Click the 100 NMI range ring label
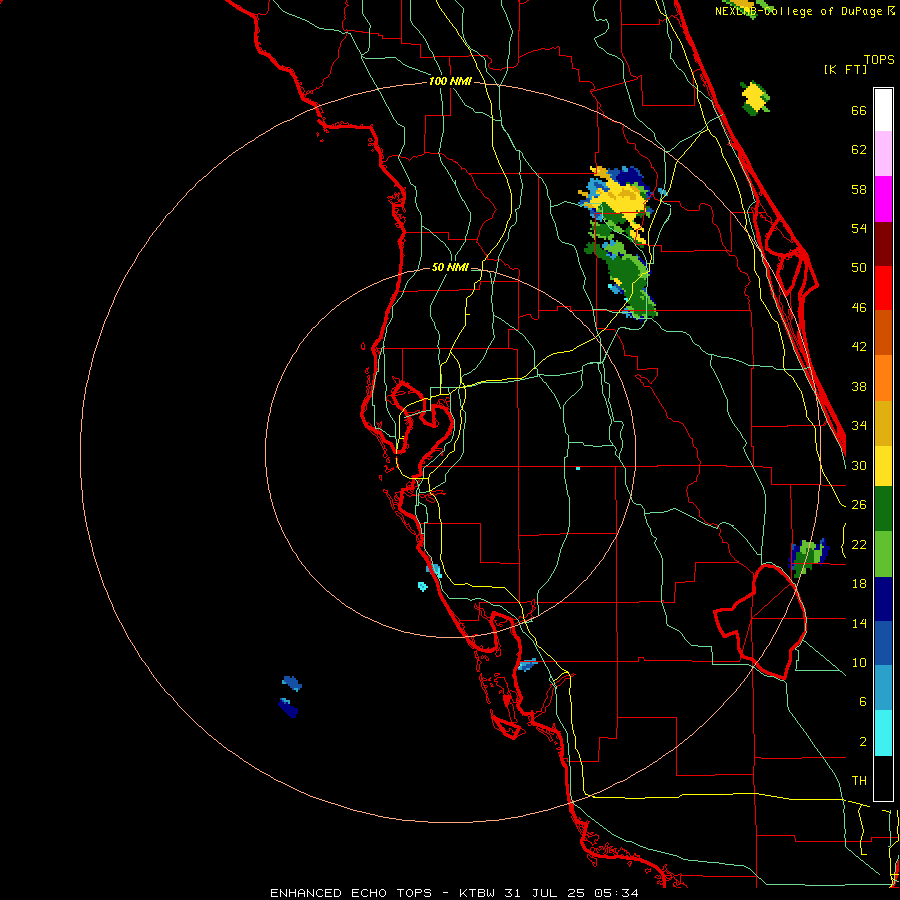The height and width of the screenshot is (900, 900). click(450, 82)
